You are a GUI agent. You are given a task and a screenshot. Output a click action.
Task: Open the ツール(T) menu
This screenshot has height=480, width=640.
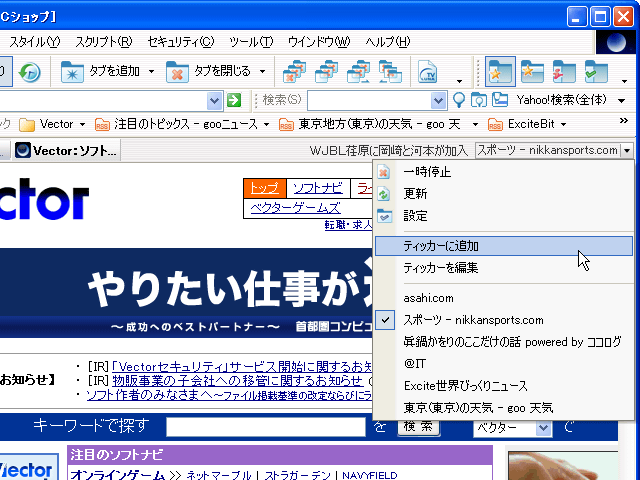click(x=251, y=42)
